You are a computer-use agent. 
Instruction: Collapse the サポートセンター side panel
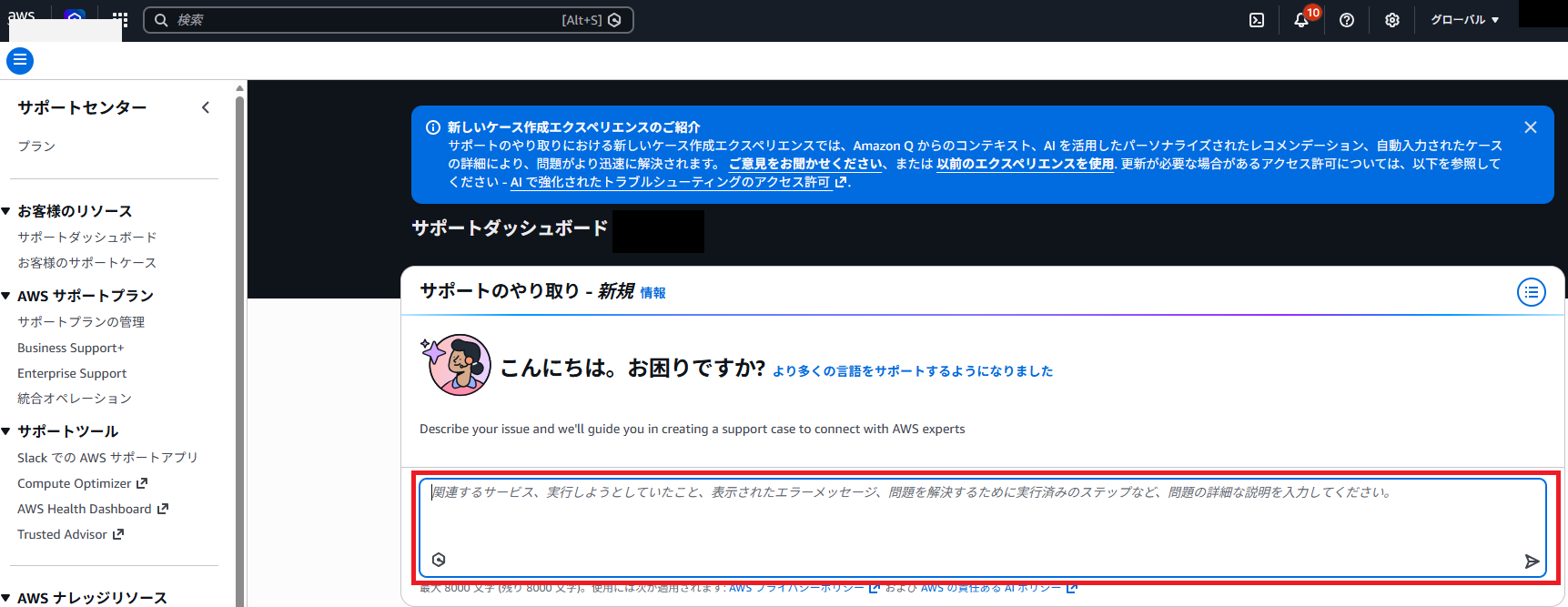coord(206,107)
